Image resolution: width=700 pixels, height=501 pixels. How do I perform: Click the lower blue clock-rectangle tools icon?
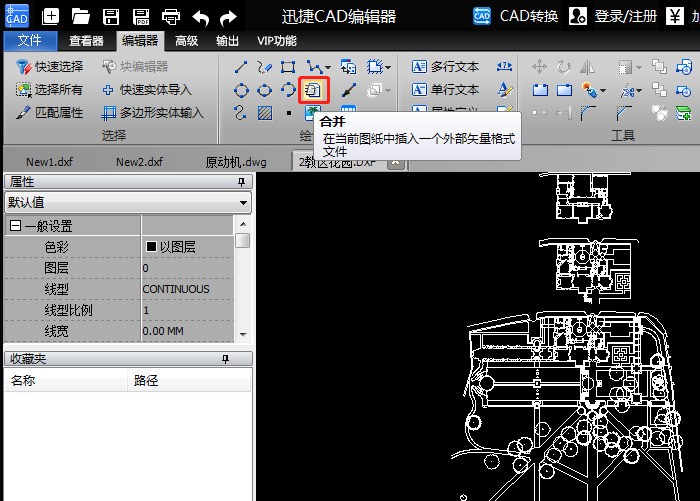[683, 91]
